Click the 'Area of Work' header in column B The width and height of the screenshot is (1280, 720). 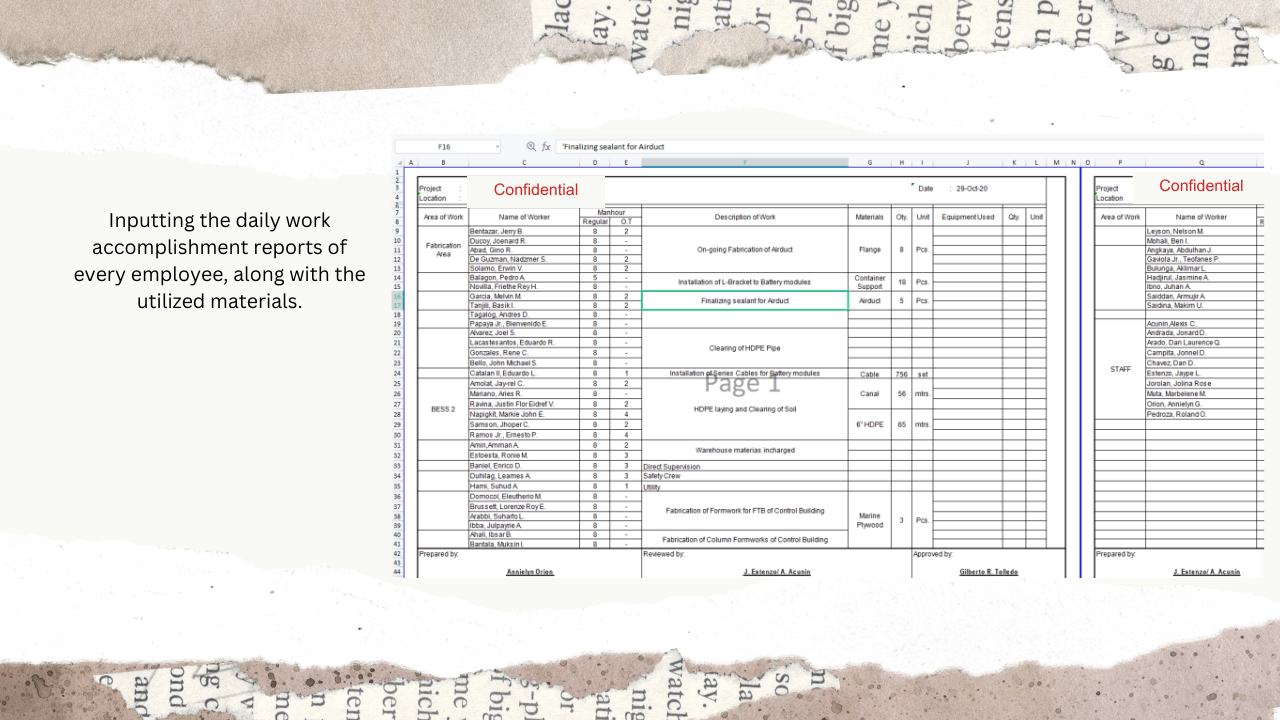pyautogui.click(x=443, y=217)
